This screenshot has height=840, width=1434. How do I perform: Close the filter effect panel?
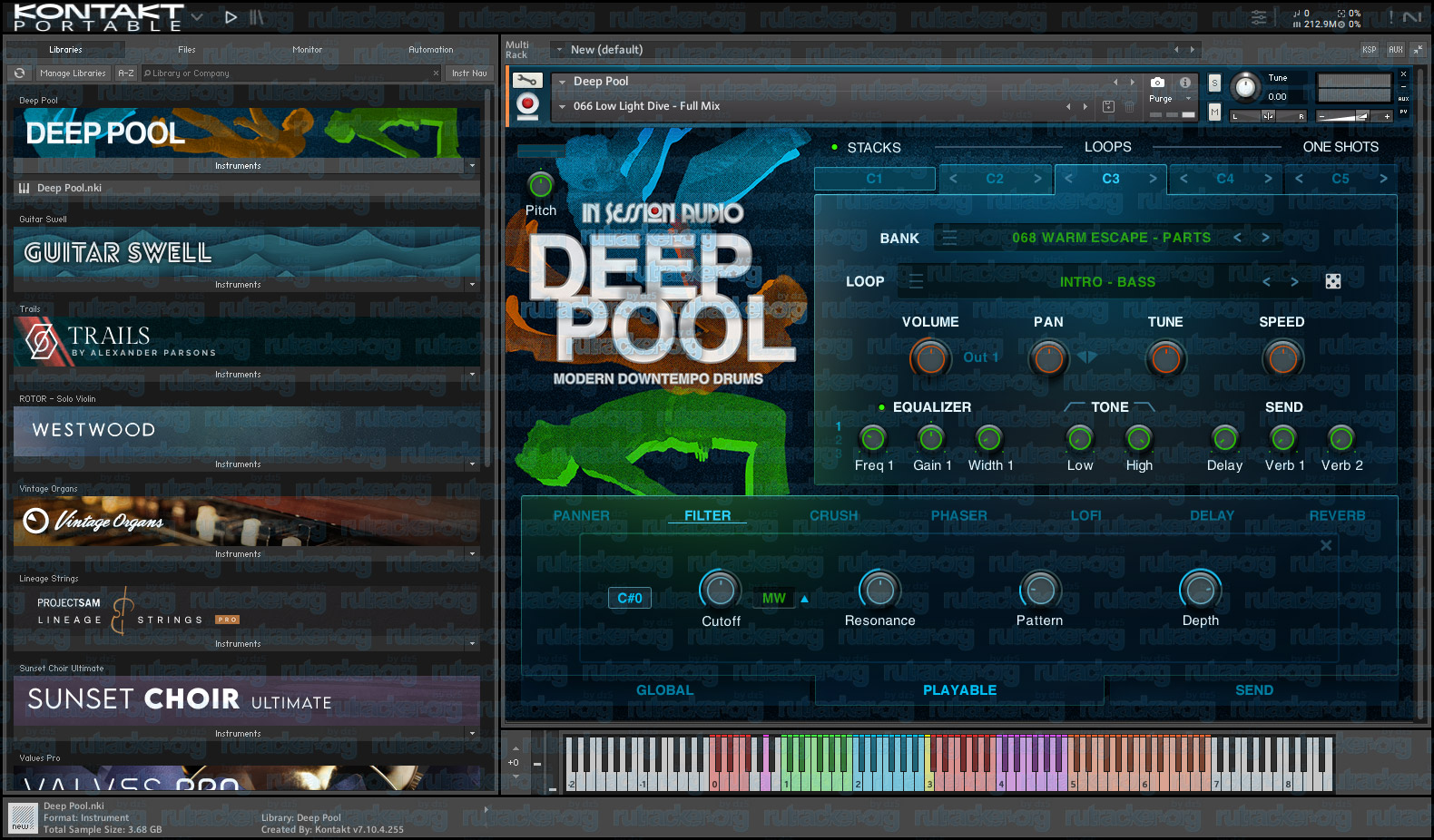coord(1326,545)
